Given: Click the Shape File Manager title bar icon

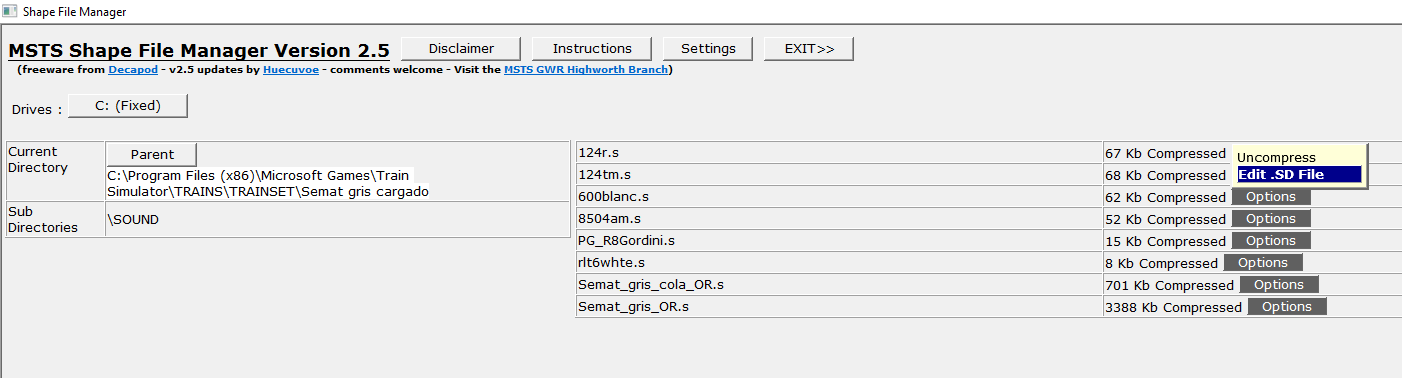Looking at the screenshot, I should pos(10,11).
